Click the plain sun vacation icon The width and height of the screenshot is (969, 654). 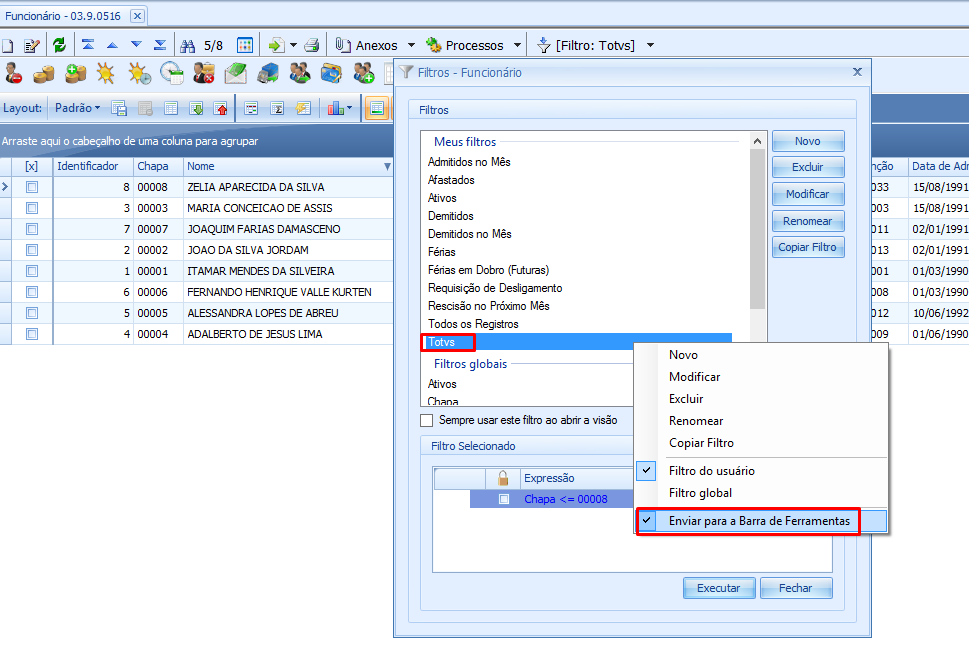106,74
